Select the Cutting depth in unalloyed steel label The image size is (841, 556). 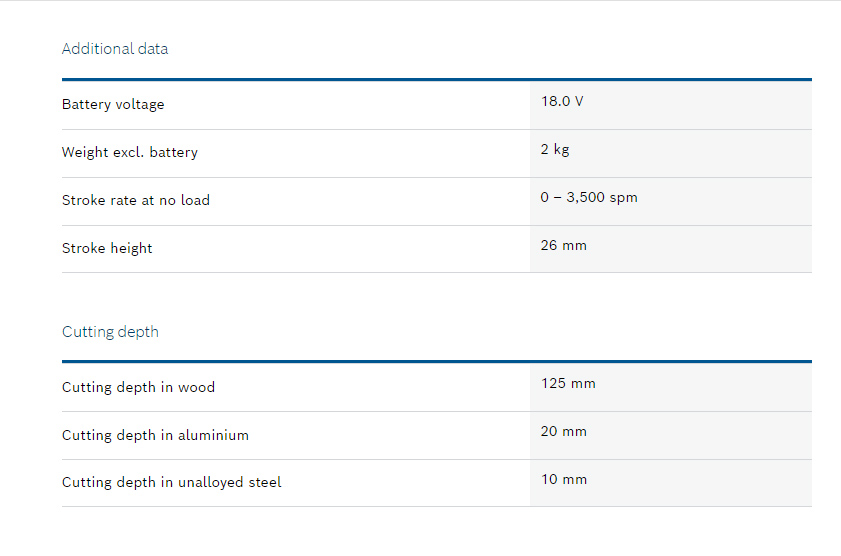click(172, 482)
